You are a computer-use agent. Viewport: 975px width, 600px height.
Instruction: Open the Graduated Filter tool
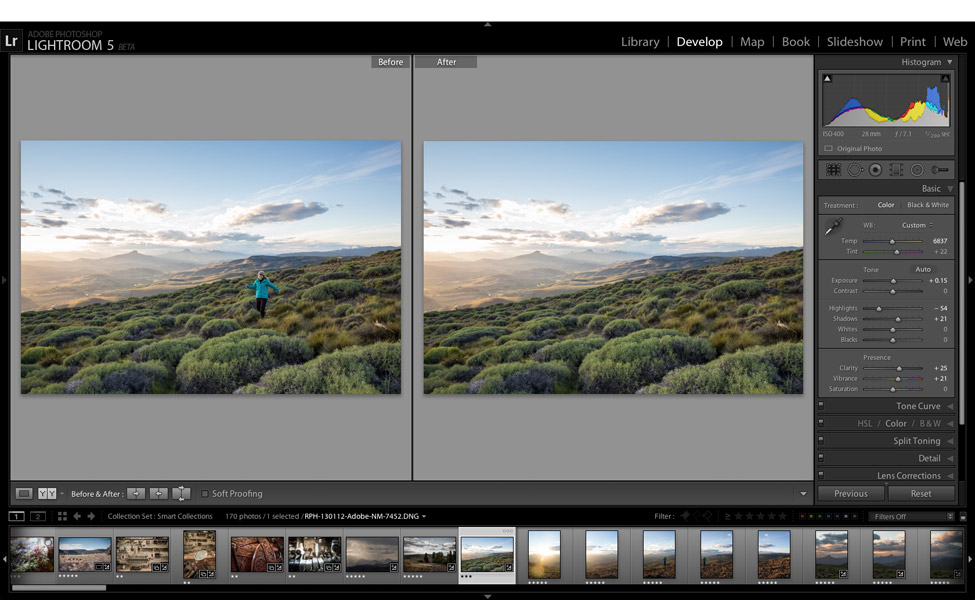coord(896,170)
